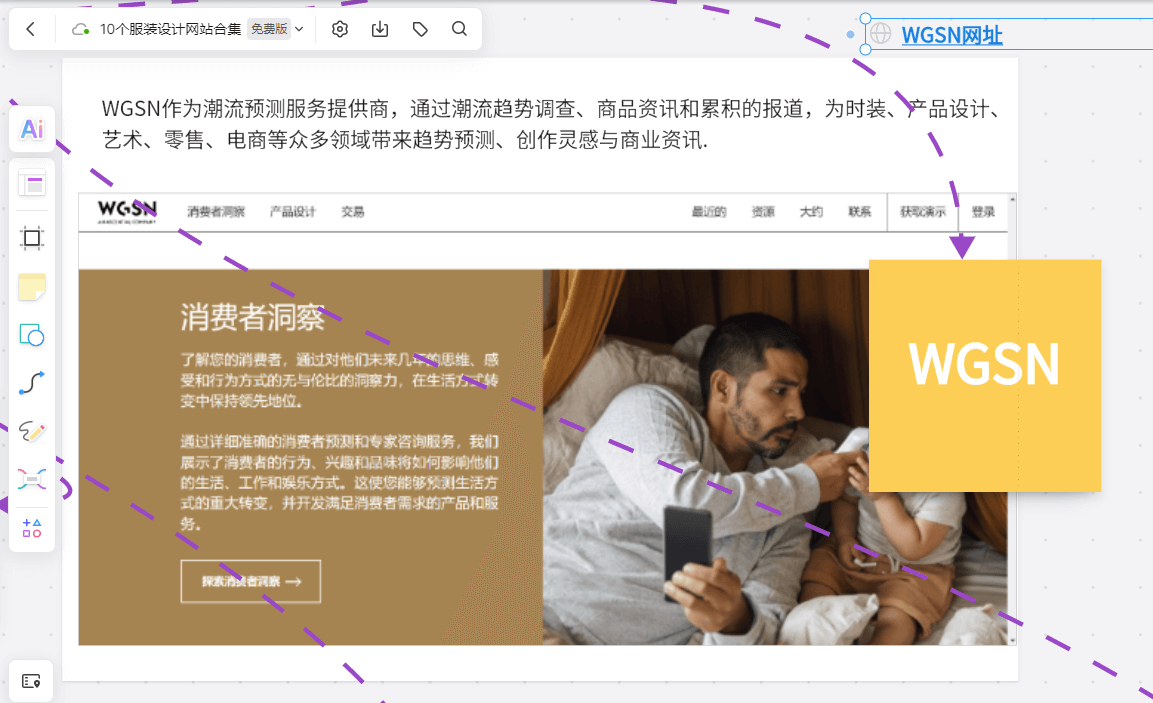Image resolution: width=1153 pixels, height=703 pixels.
Task: Click the globe icon beside WGSN网址
Action: click(x=880, y=34)
